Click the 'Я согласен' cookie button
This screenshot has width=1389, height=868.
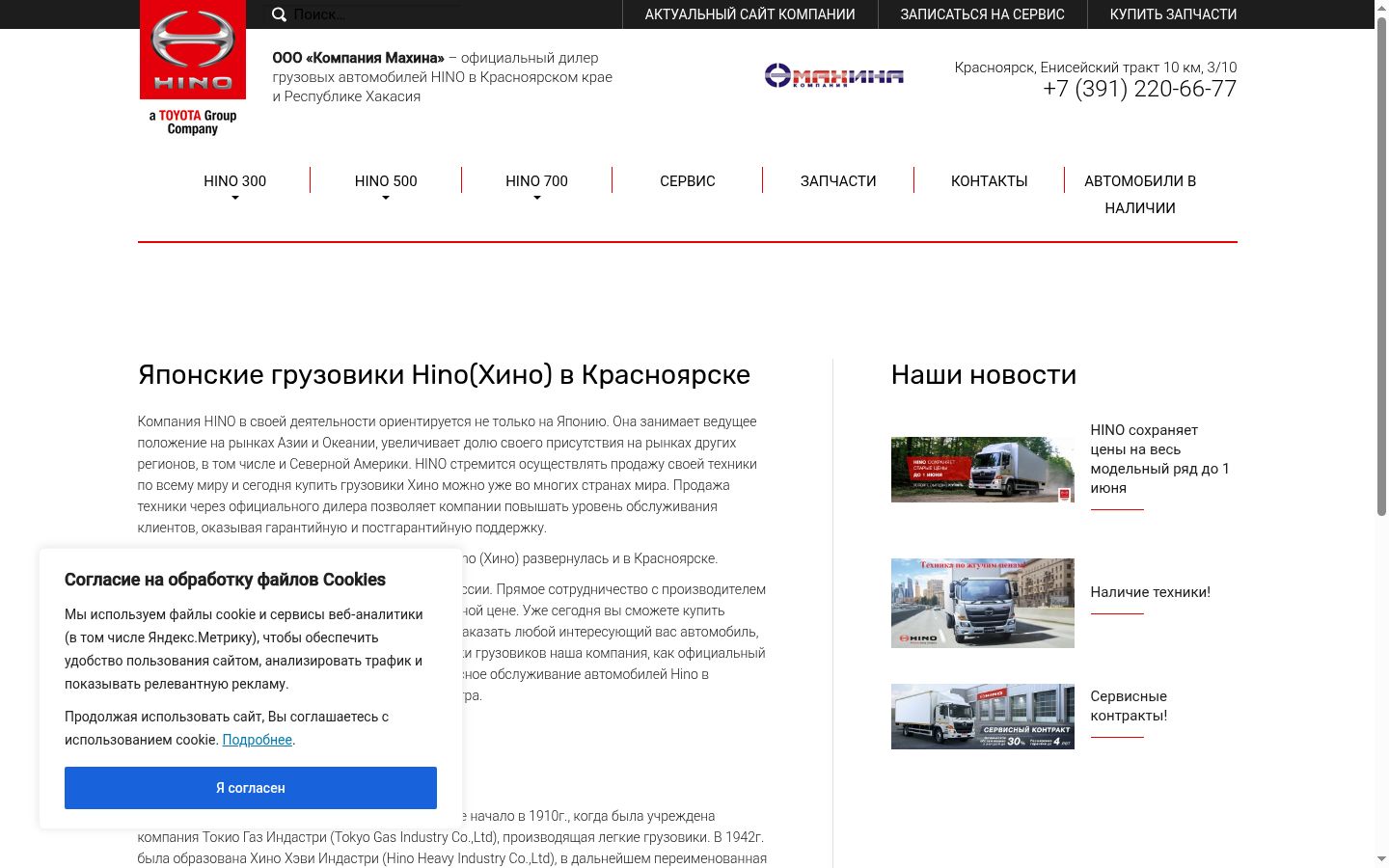[x=251, y=788]
